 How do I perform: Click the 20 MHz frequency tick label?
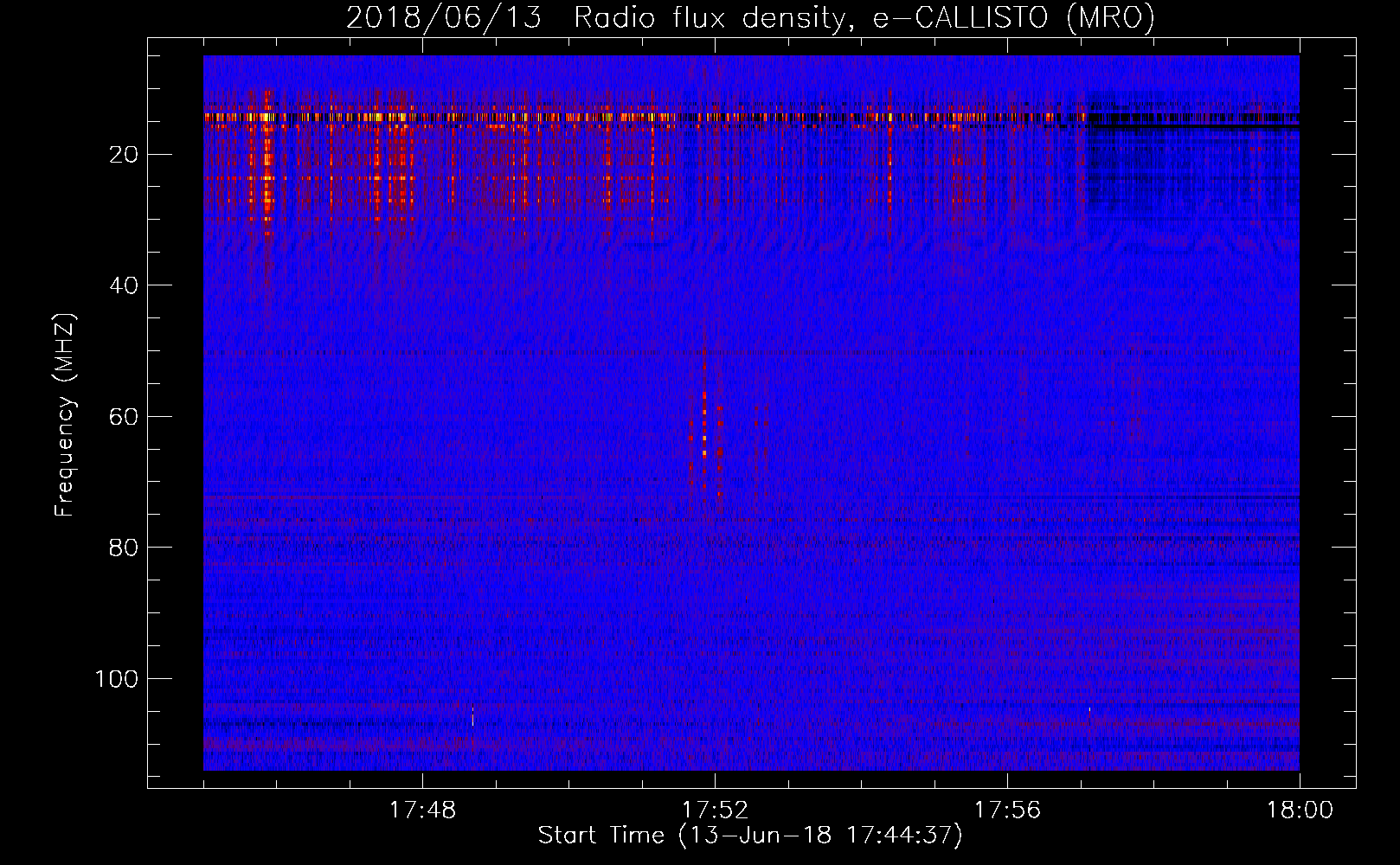(124, 155)
